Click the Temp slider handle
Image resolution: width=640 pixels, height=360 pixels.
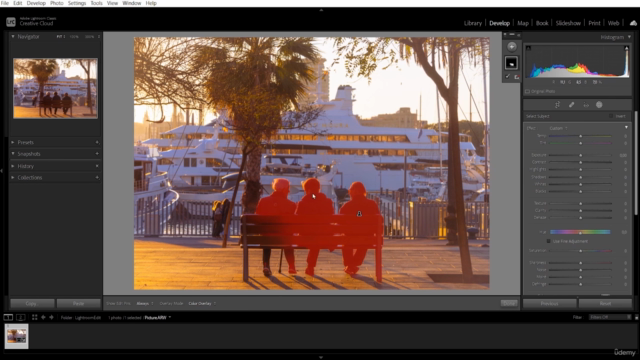click(x=580, y=136)
